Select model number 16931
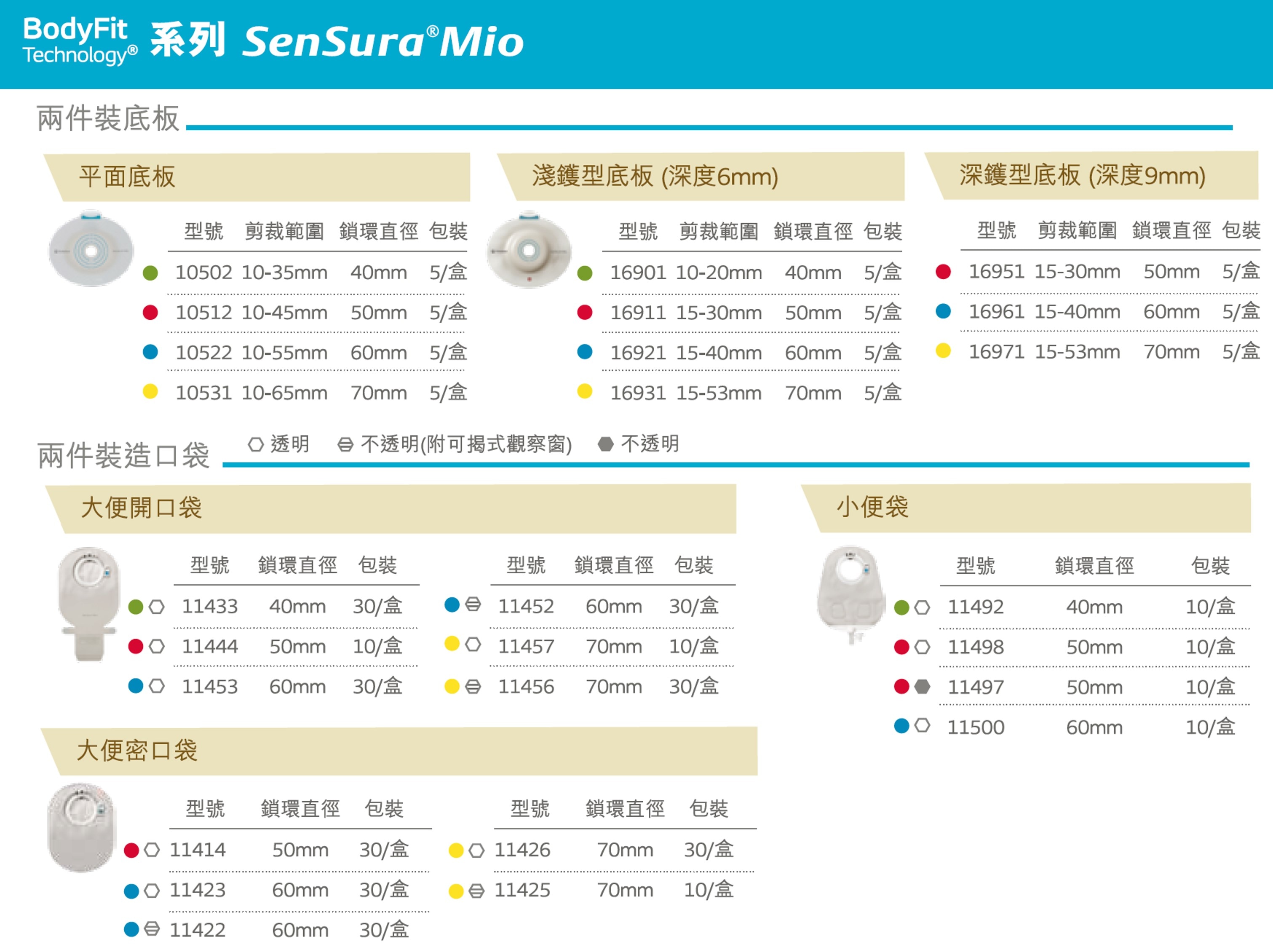The height and width of the screenshot is (952, 1273). pyautogui.click(x=638, y=393)
